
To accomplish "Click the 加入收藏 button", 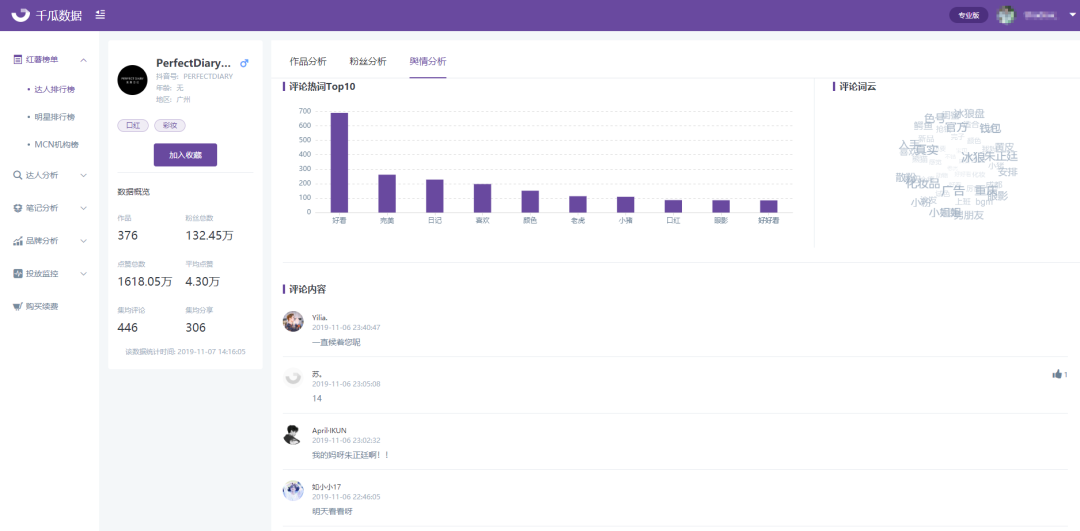I will [x=185, y=155].
